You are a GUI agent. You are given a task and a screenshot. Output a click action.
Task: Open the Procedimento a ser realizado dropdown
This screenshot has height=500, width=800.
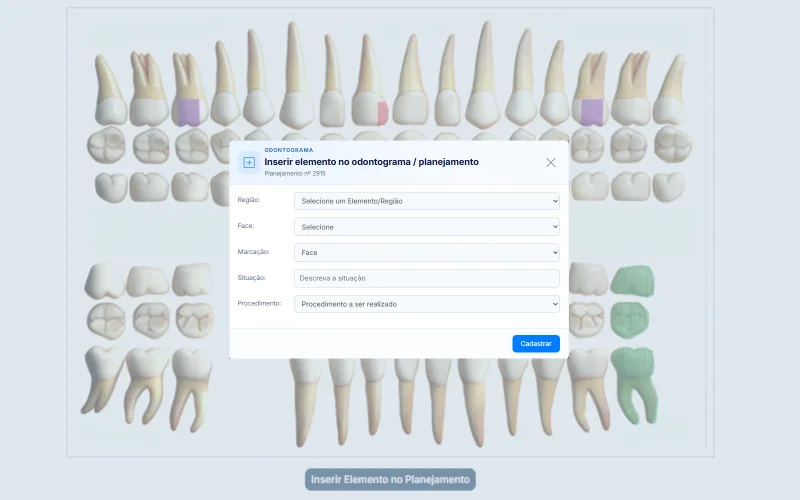427,304
